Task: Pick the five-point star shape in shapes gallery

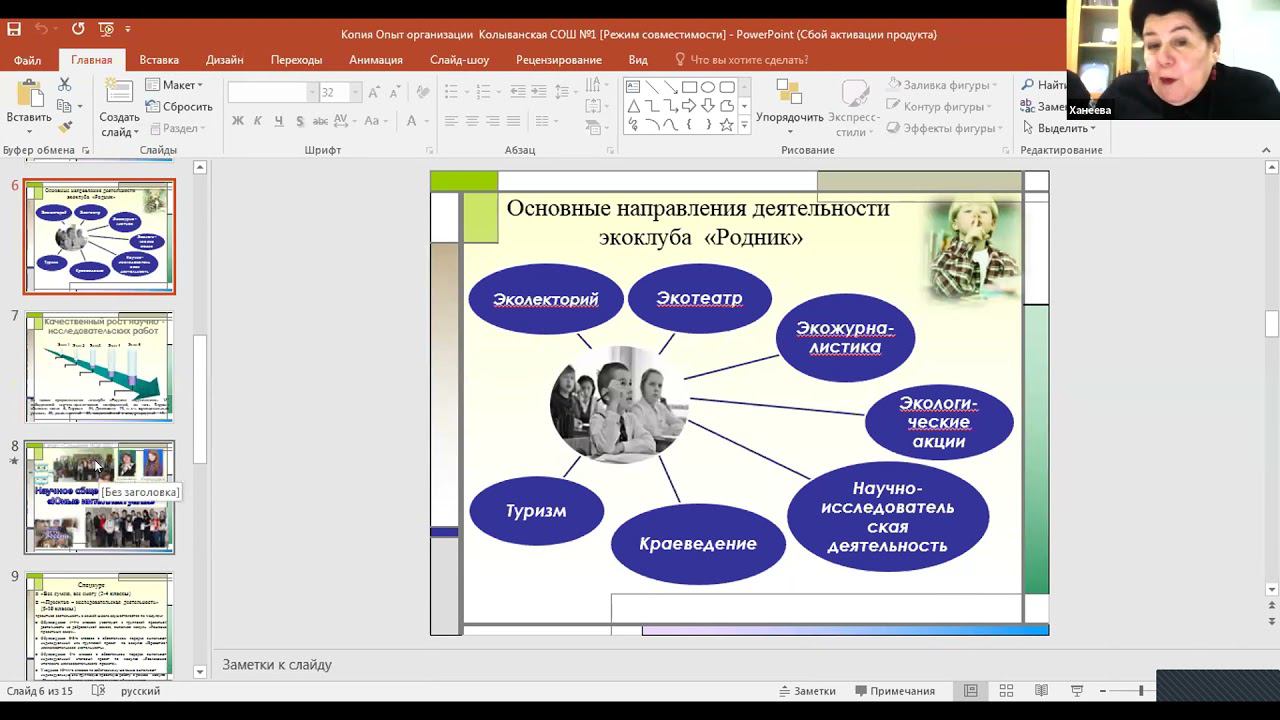Action: tap(727, 125)
